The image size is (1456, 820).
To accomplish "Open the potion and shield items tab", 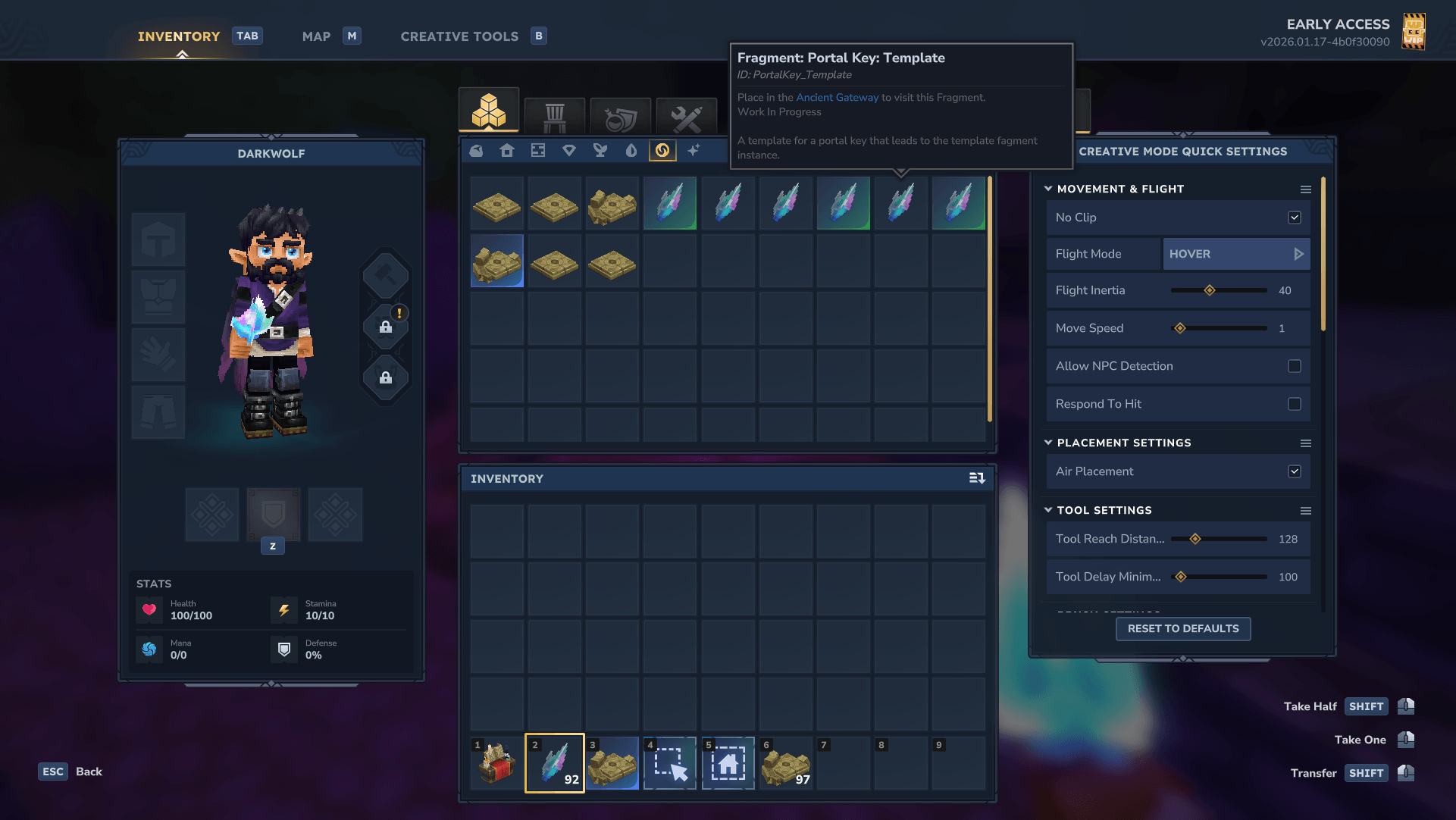I will (x=620, y=117).
